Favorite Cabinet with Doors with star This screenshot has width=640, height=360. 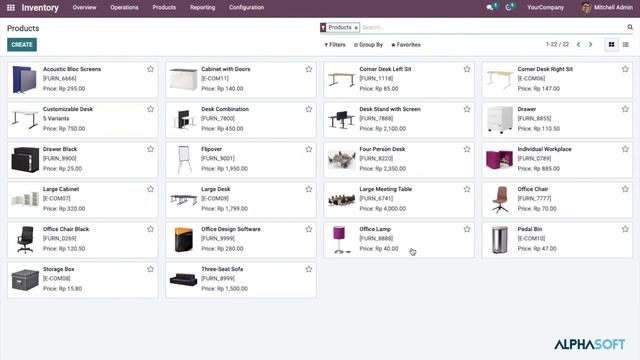tap(309, 69)
